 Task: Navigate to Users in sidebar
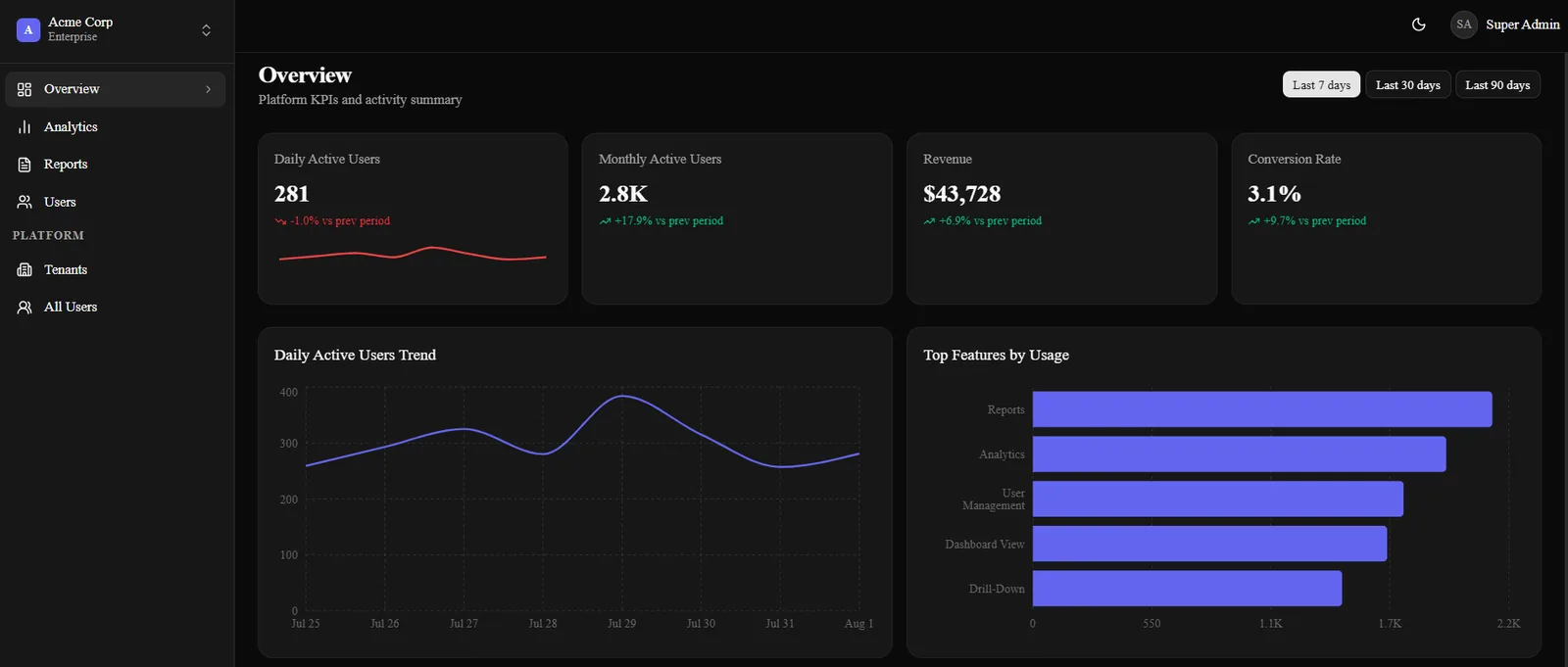click(x=116, y=202)
